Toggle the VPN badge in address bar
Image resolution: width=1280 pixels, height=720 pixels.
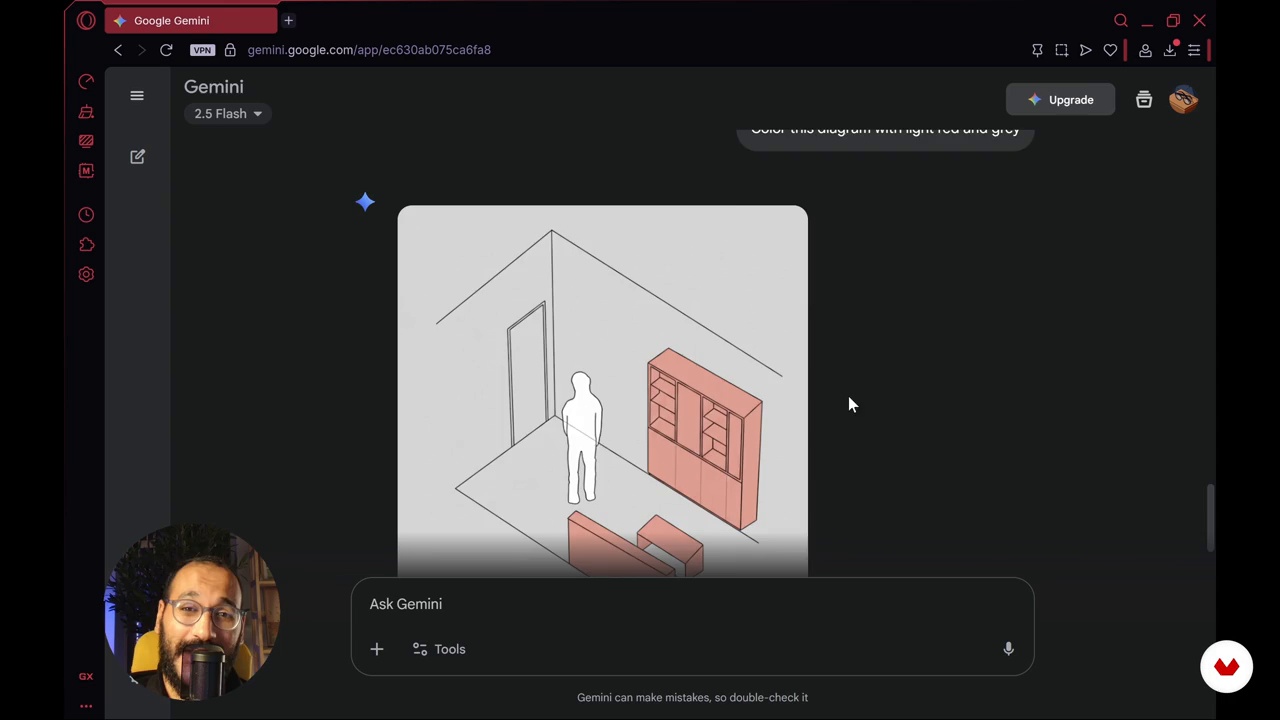202,50
